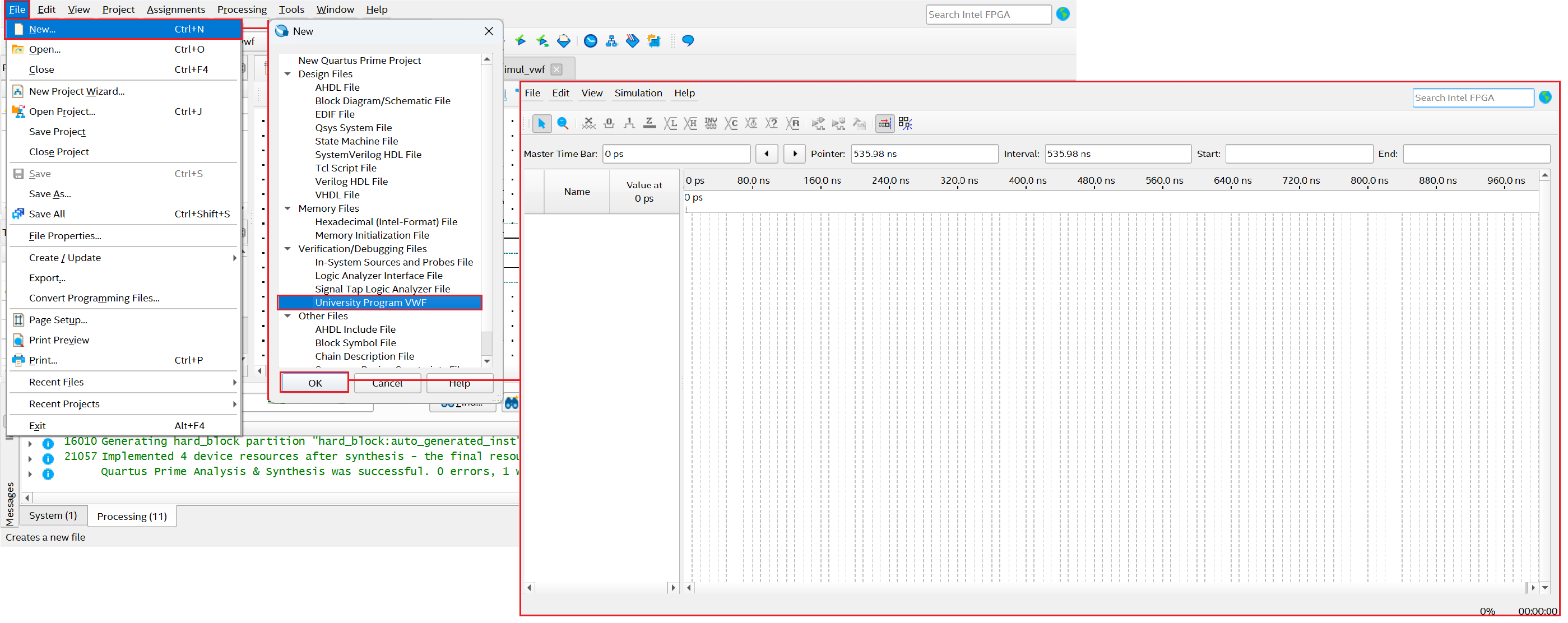Image resolution: width=1568 pixels, height=623 pixels.
Task: Expand the 16010 Generating hard_block message
Action: (x=30, y=444)
